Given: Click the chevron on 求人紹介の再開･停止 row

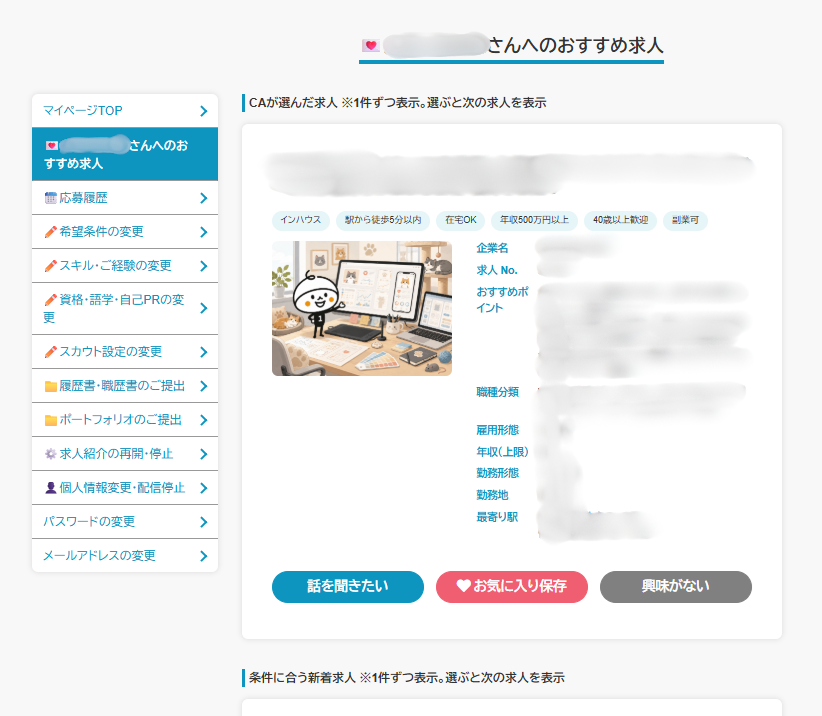Looking at the screenshot, I should pyautogui.click(x=204, y=454).
